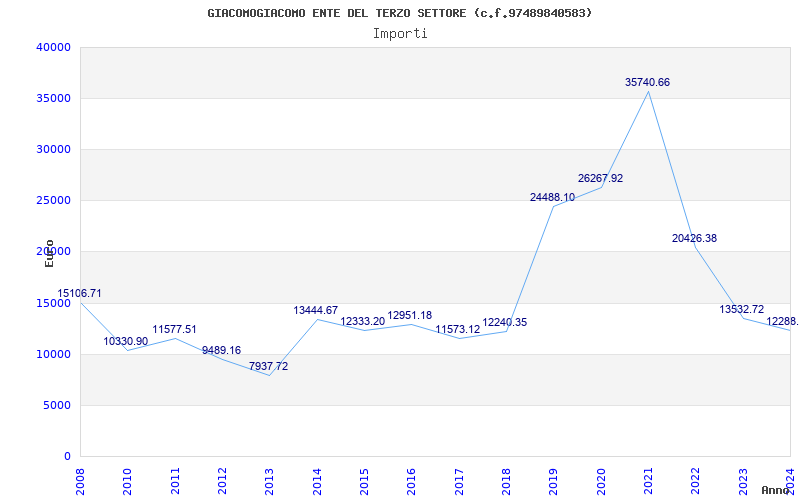
Task: Click the 2013 x-axis year label
Action: tap(269, 481)
